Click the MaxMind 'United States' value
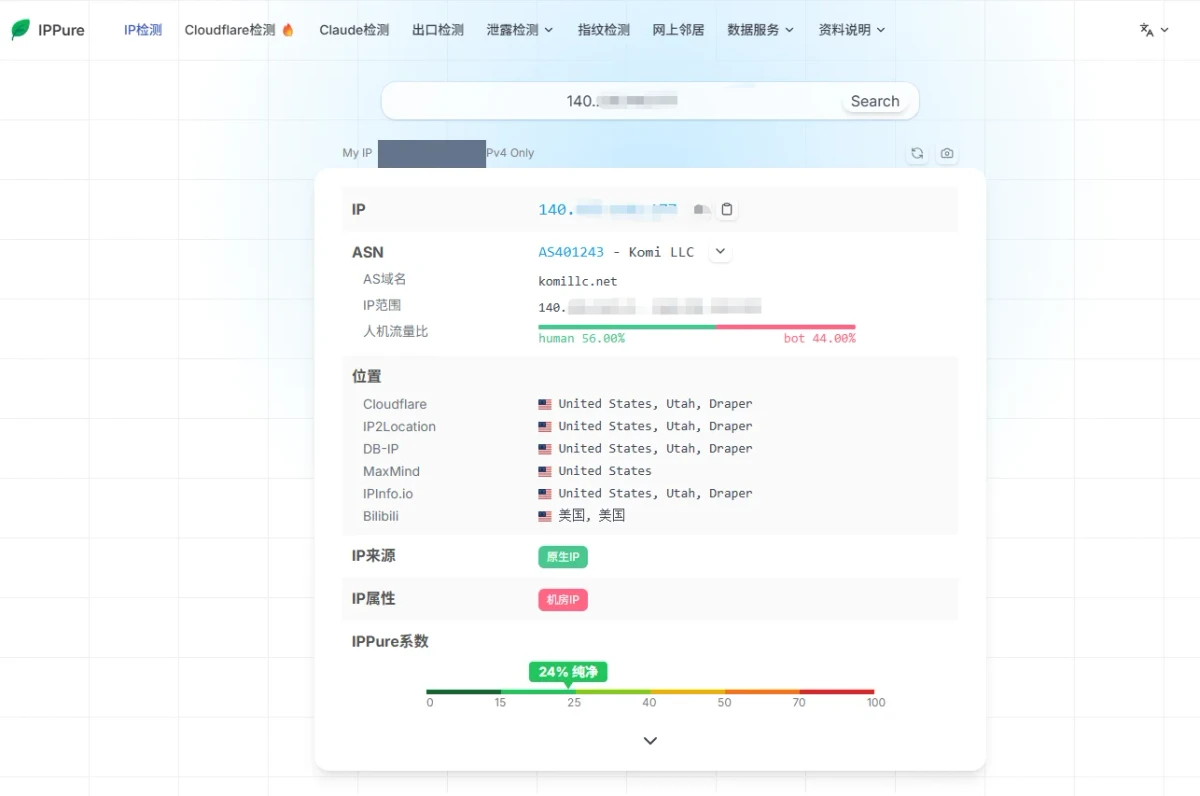The image size is (1200, 796). click(x=605, y=471)
